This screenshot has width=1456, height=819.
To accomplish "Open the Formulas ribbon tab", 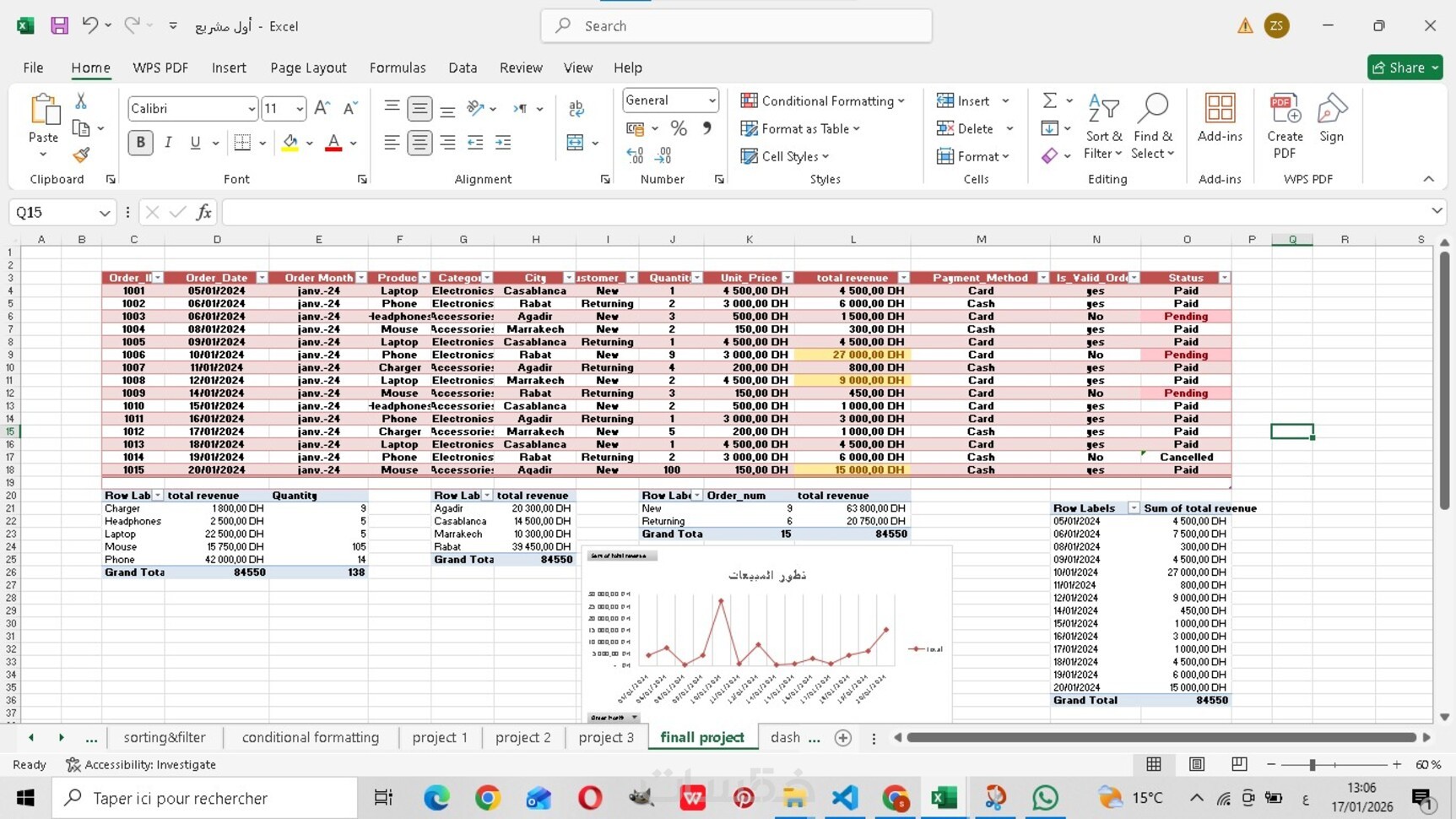I will pos(398,68).
